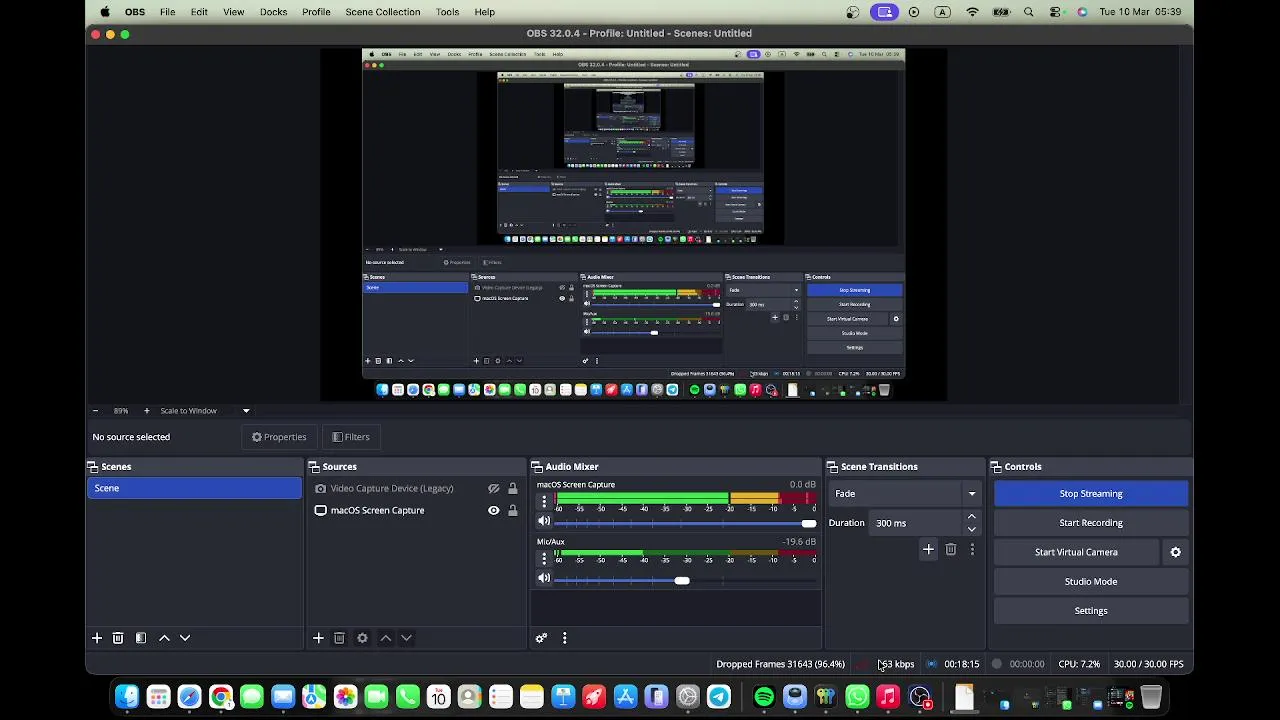The image size is (1280, 720).
Task: Open preview scaling dropdown next to Scale to Window
Action: pyautogui.click(x=246, y=411)
